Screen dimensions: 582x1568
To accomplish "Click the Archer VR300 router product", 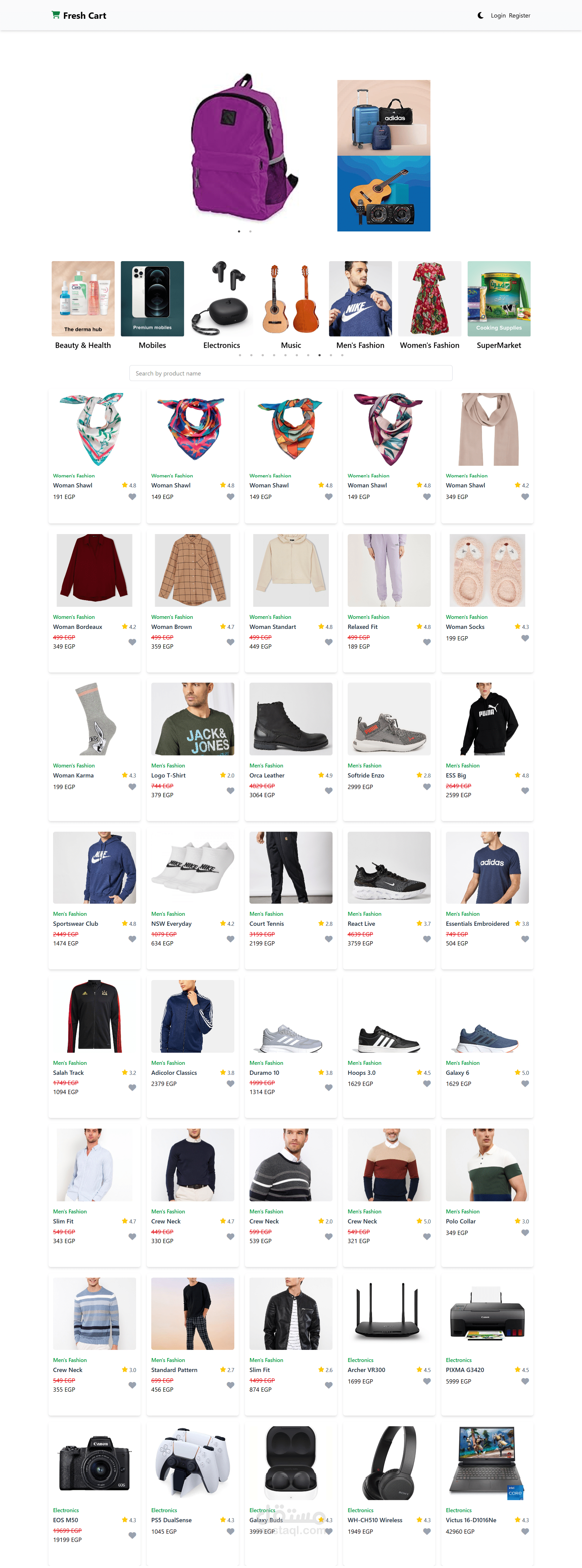I will [389, 1345].
